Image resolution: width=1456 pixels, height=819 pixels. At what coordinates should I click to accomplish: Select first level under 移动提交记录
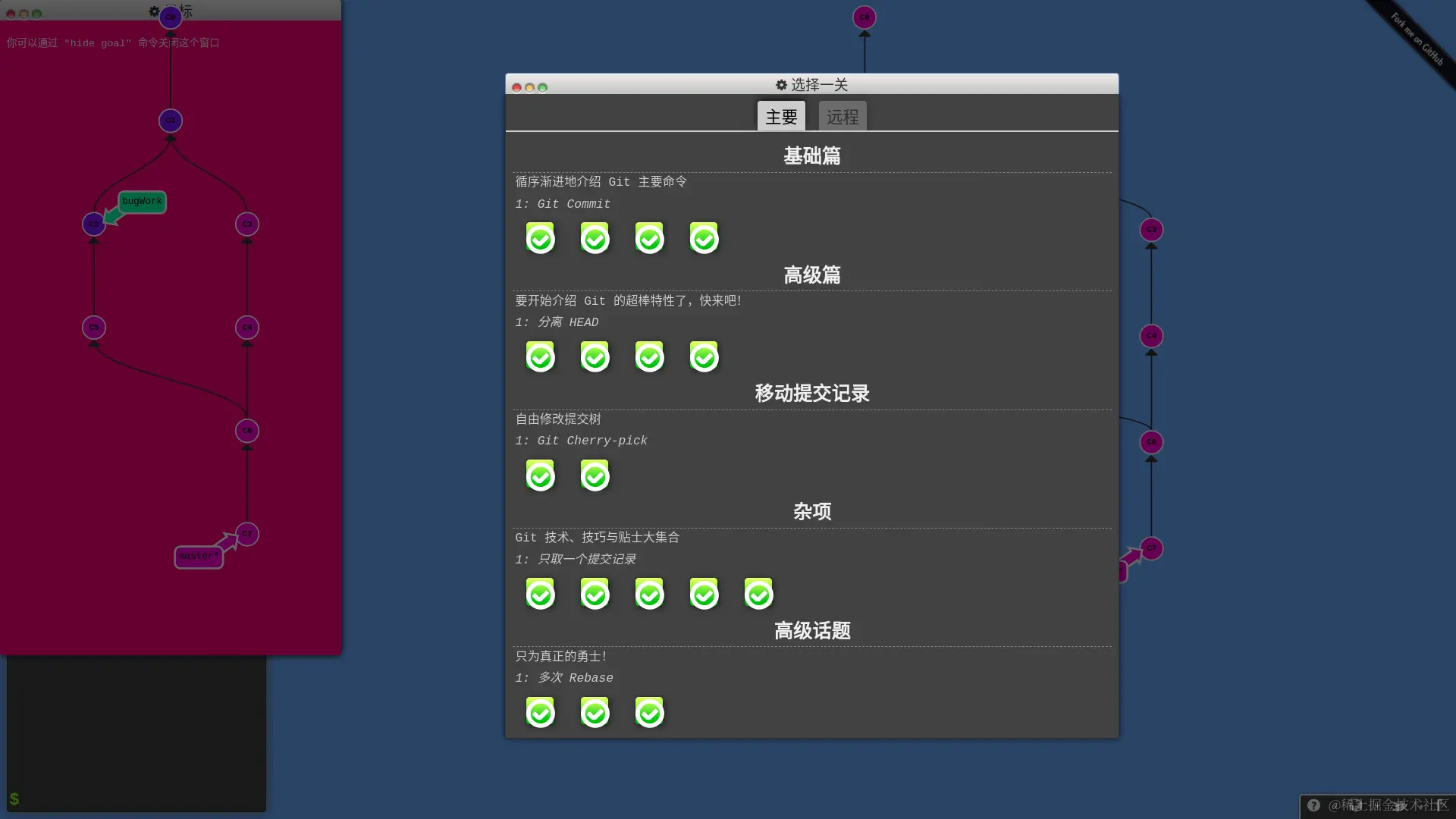point(540,475)
